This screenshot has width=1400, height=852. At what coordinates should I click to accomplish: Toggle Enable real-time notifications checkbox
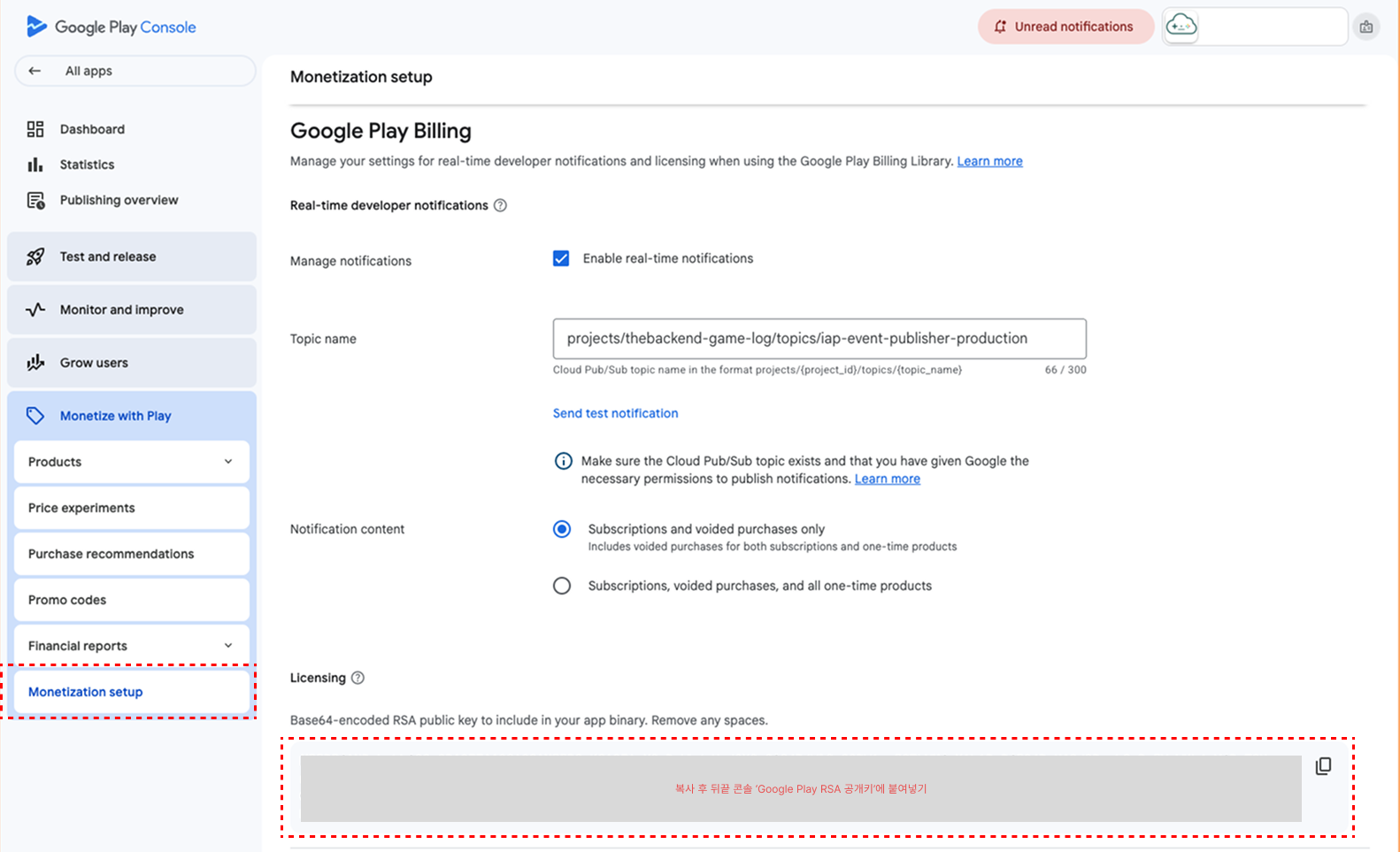coord(561,258)
